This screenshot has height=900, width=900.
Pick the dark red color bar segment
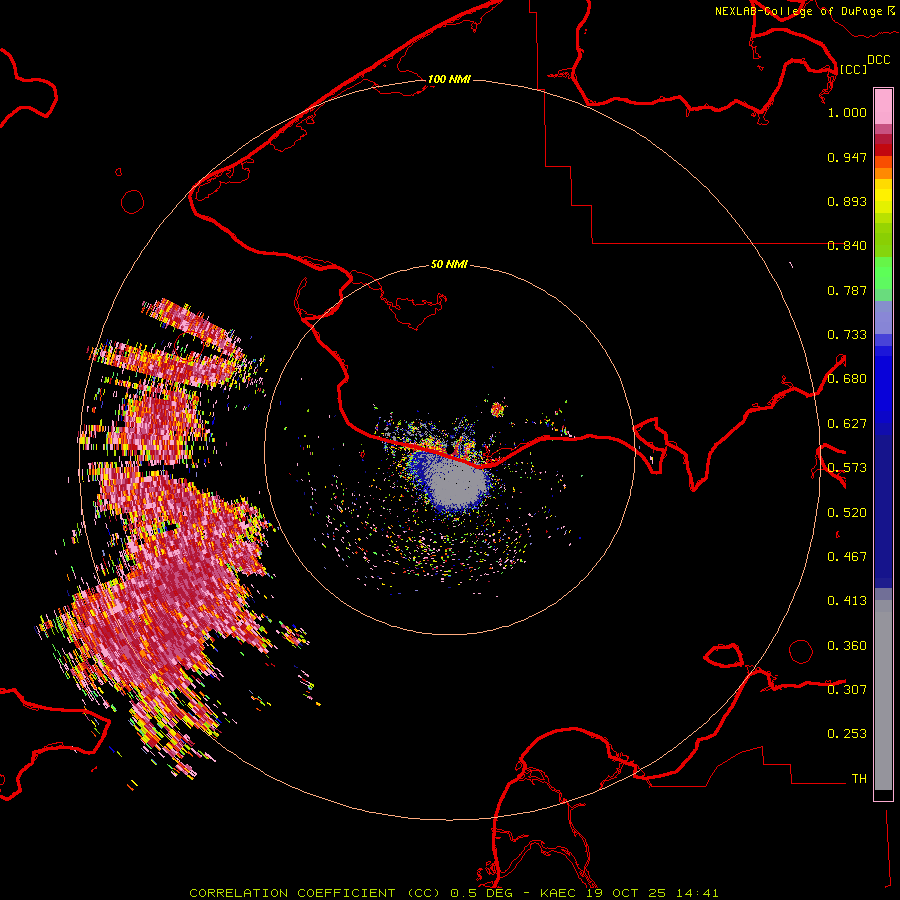click(883, 150)
